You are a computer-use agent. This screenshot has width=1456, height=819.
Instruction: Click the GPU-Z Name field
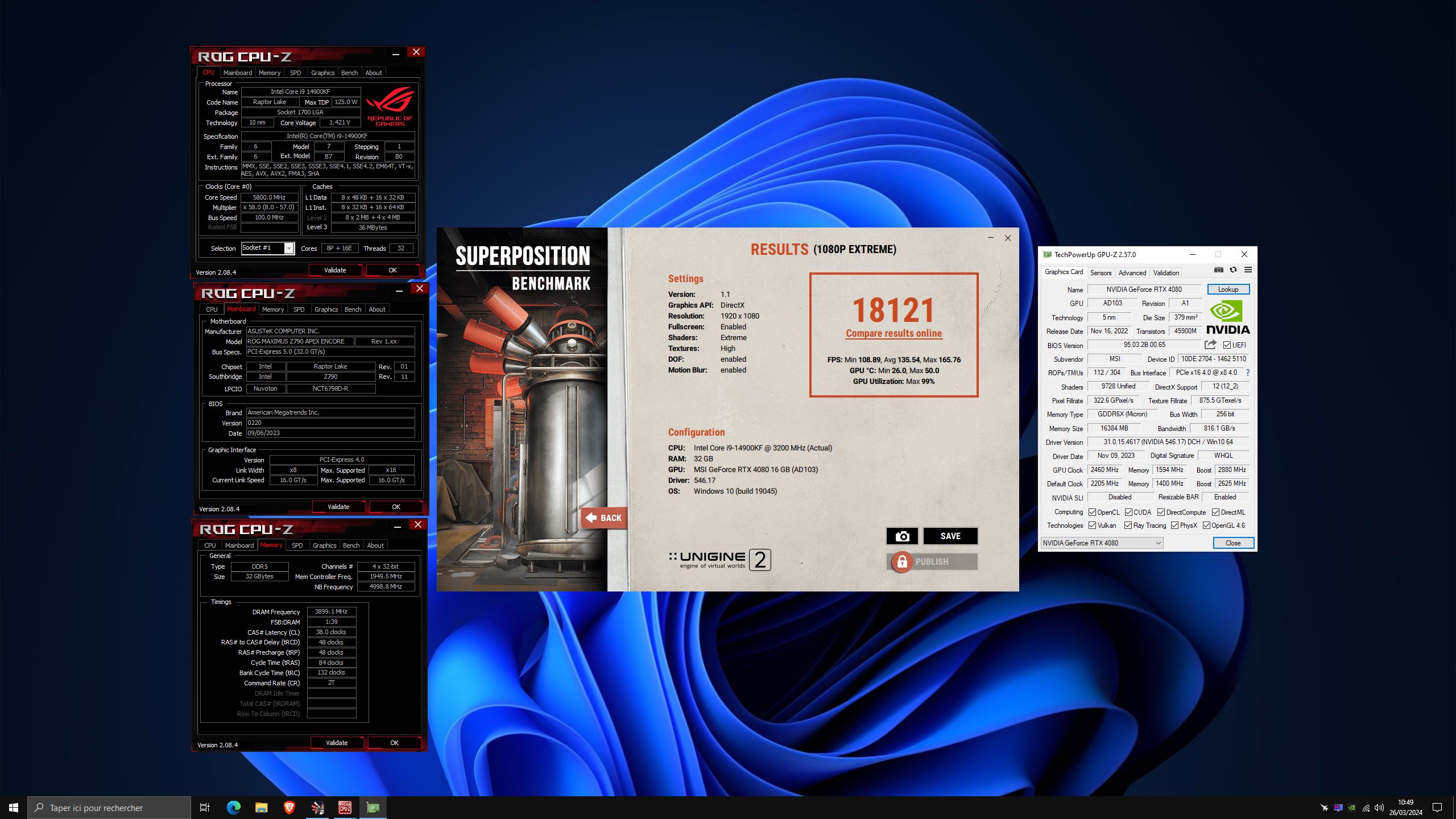[x=1144, y=289]
